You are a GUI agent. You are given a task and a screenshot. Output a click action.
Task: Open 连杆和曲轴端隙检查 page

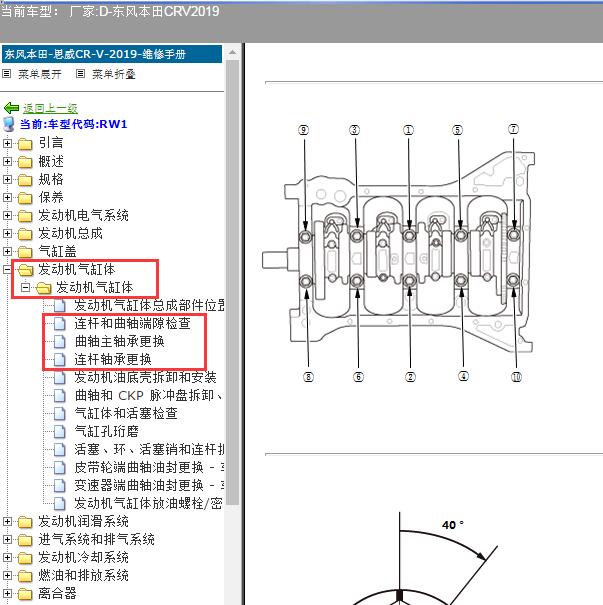click(x=132, y=323)
